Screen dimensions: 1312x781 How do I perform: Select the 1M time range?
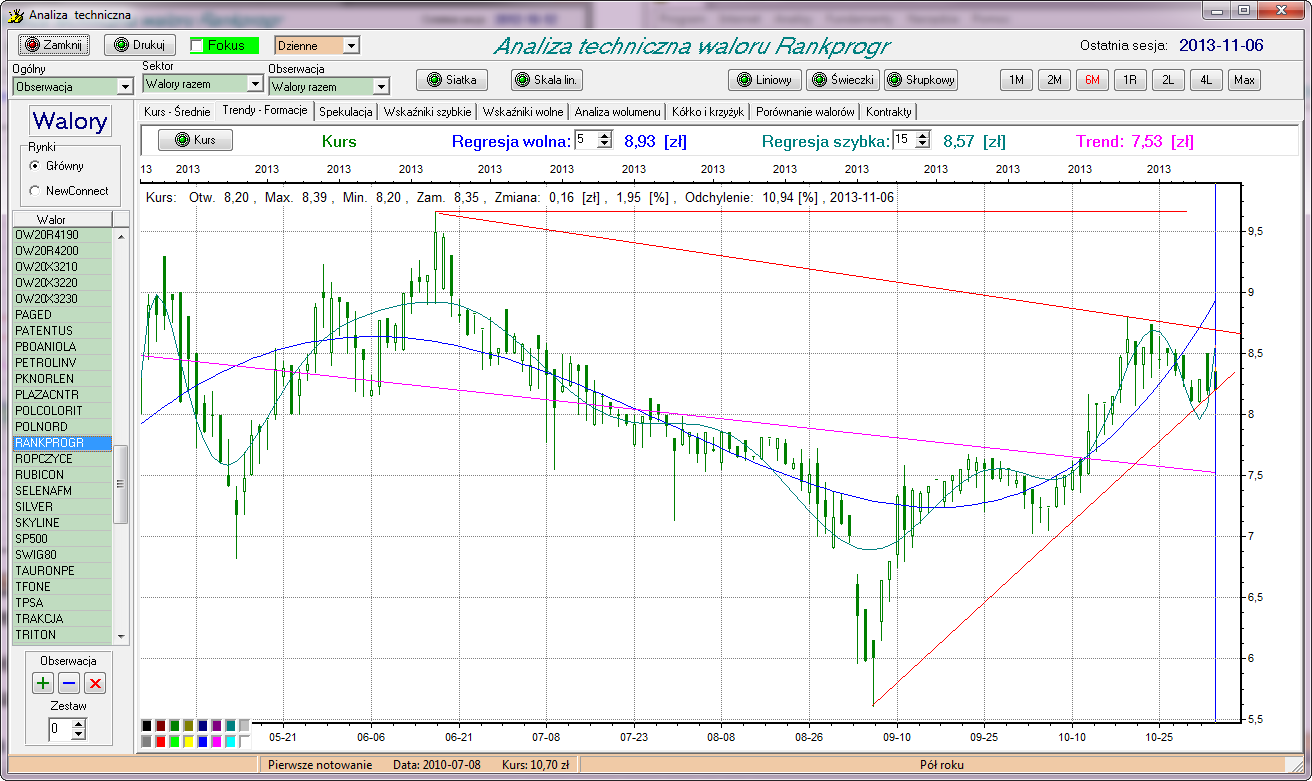[x=1015, y=80]
